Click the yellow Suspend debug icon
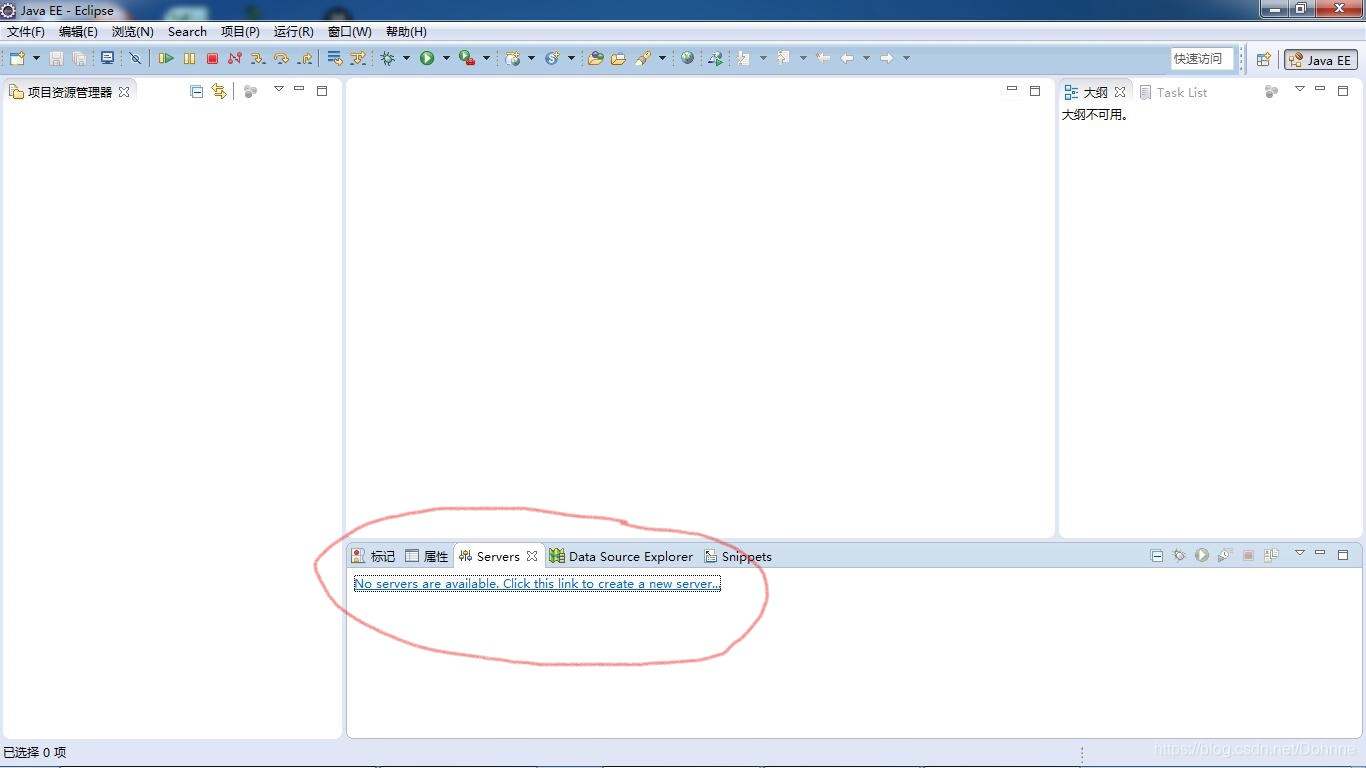Screen dimensions: 1366x768 pos(189,59)
